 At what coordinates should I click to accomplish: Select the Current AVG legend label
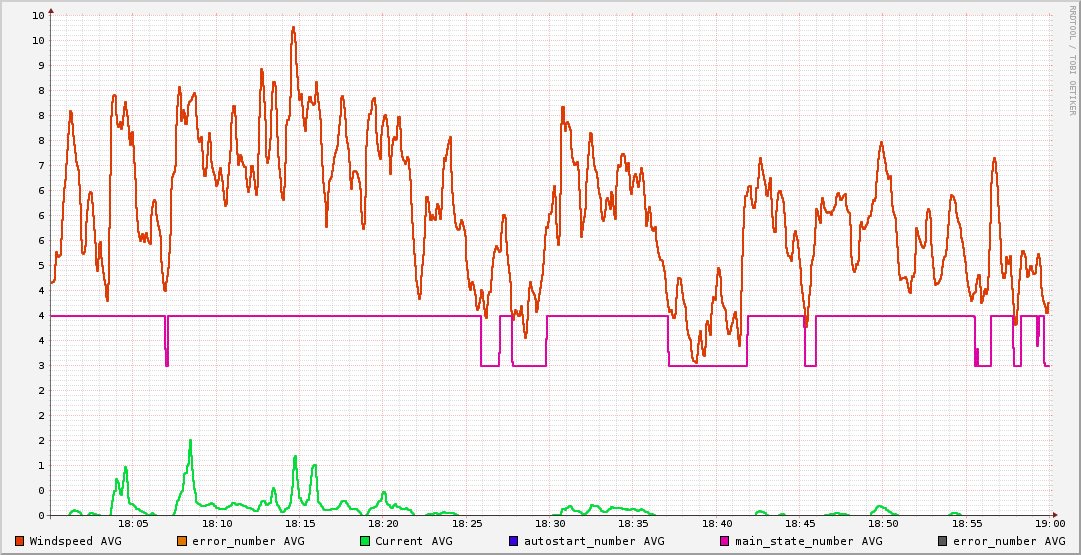click(x=414, y=541)
